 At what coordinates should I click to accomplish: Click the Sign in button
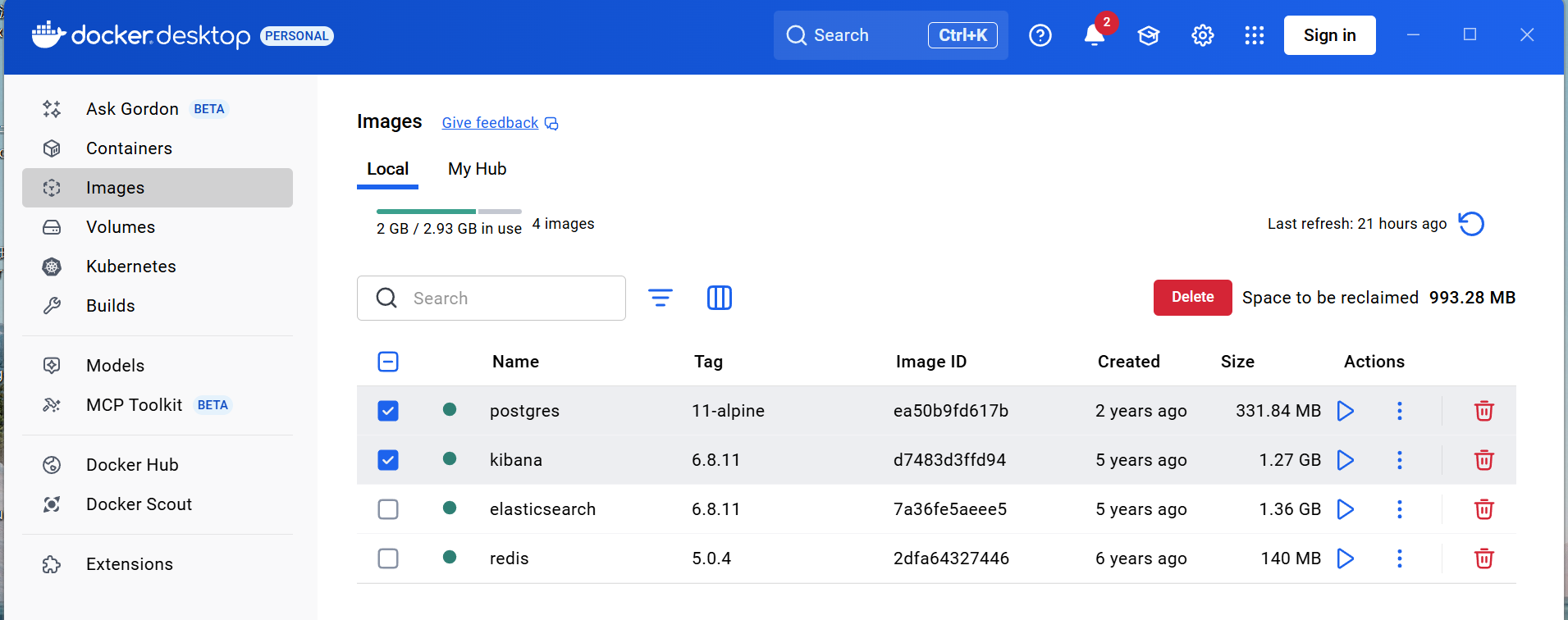[1330, 35]
